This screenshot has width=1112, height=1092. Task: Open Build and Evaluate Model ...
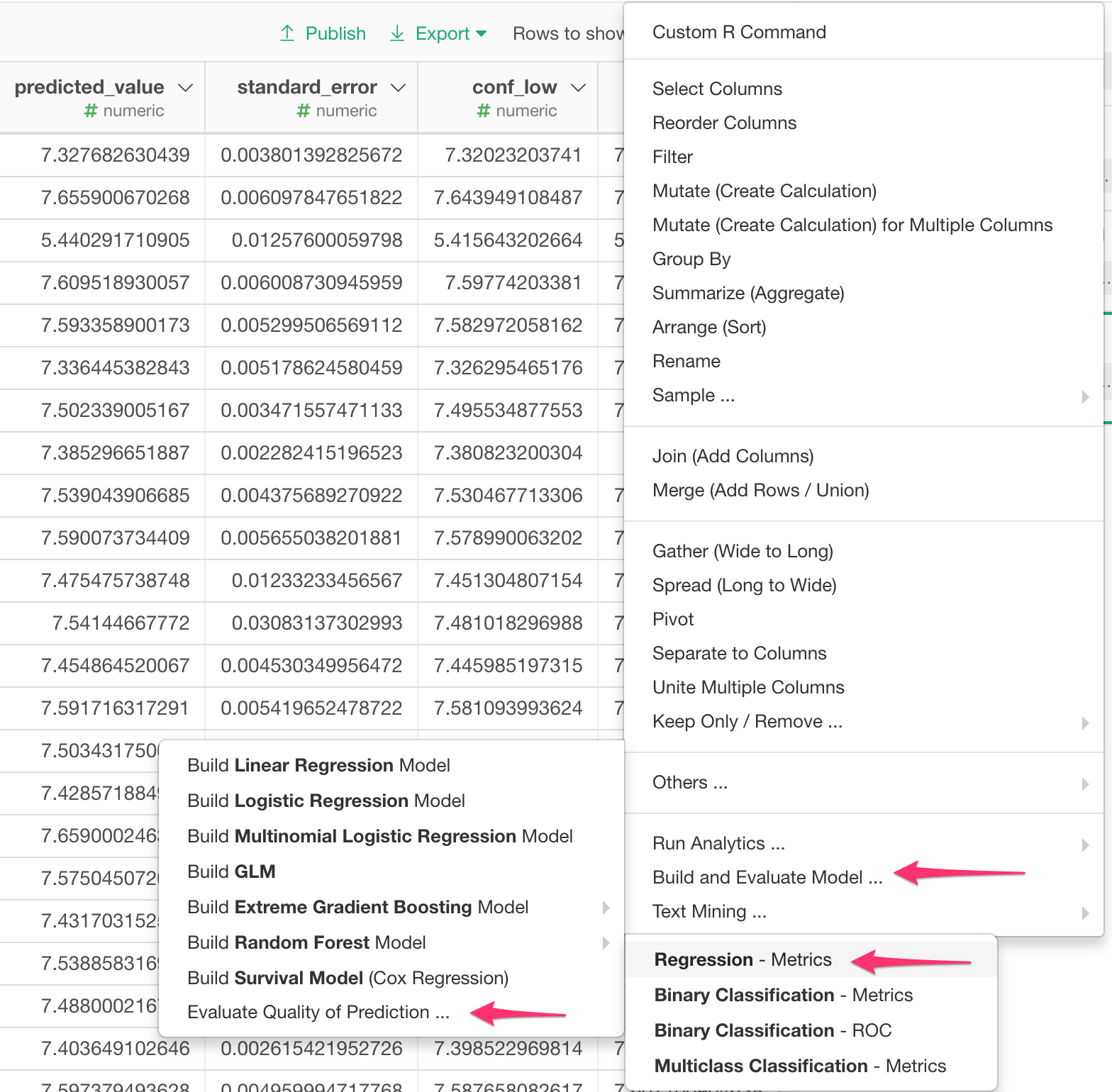[x=767, y=877]
